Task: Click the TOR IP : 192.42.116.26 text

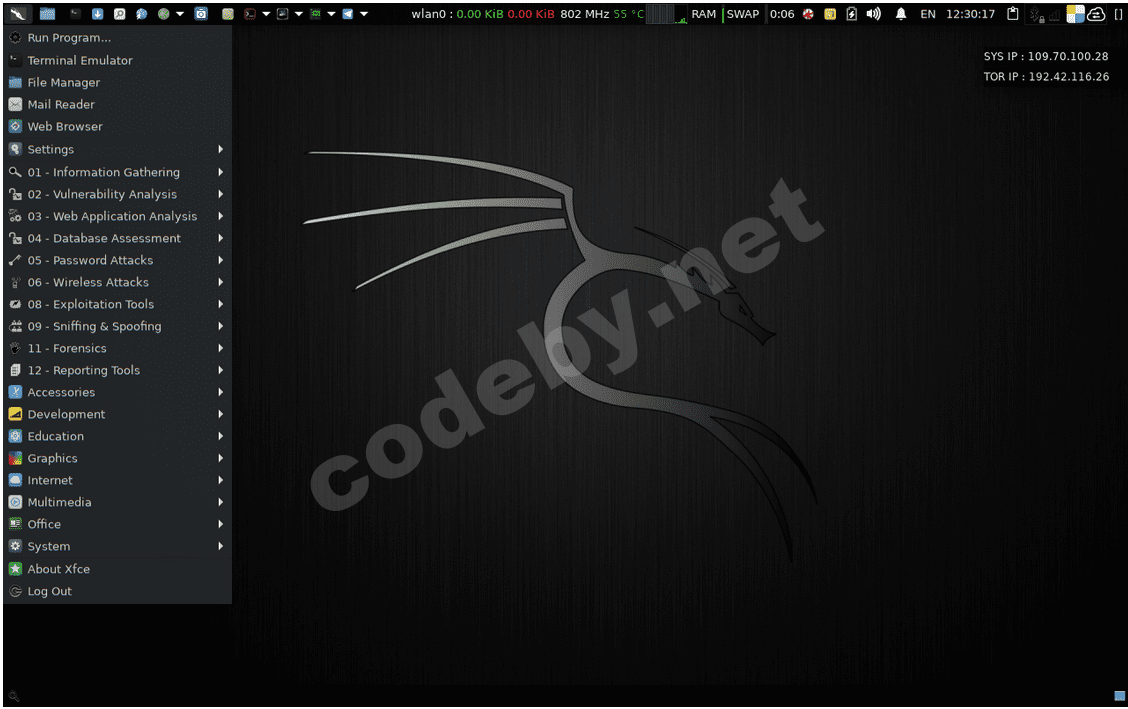Action: click(x=1046, y=76)
